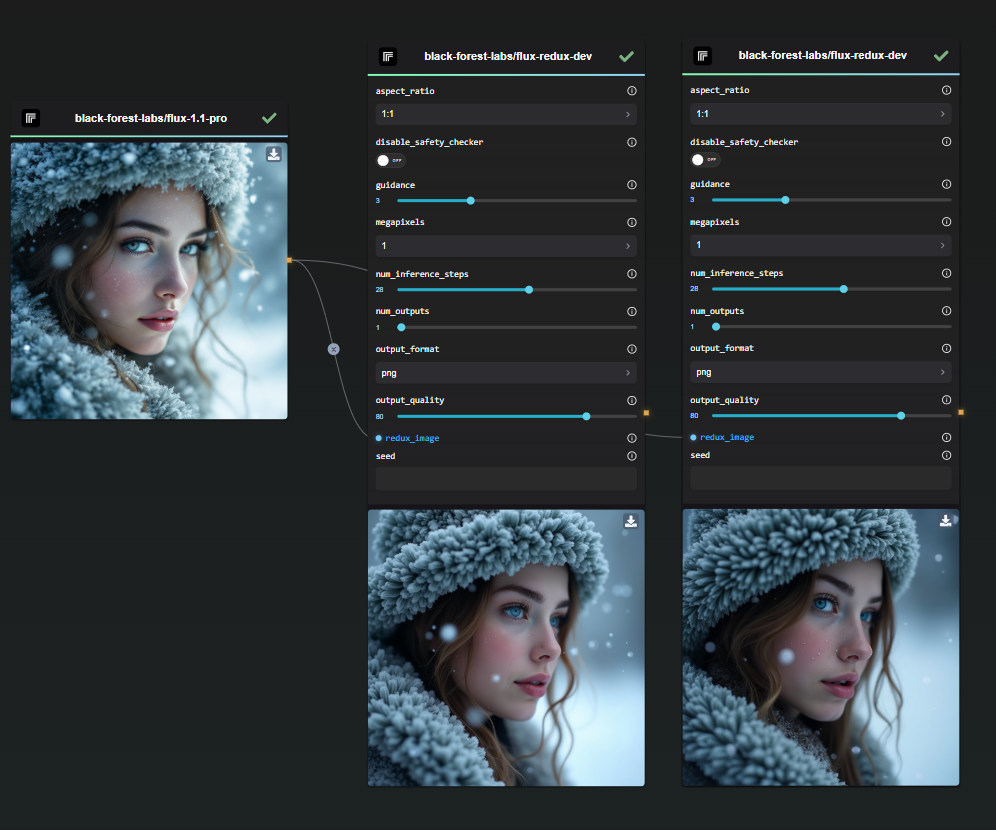
Task: Open output_format png dropdown in middle node
Action: point(506,373)
